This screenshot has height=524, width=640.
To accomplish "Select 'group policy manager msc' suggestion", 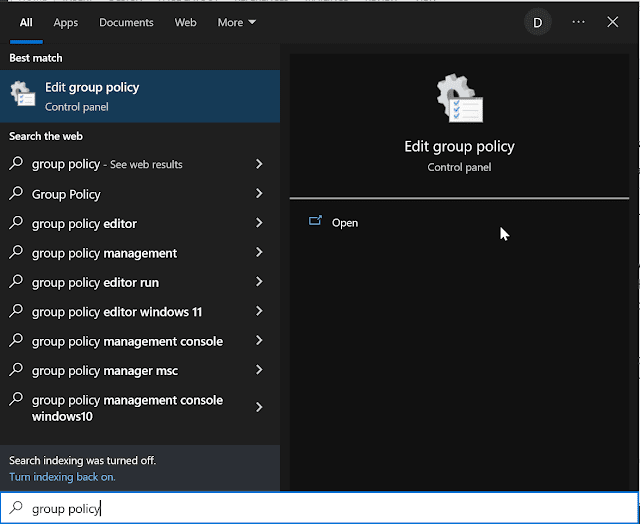I will pos(140,370).
